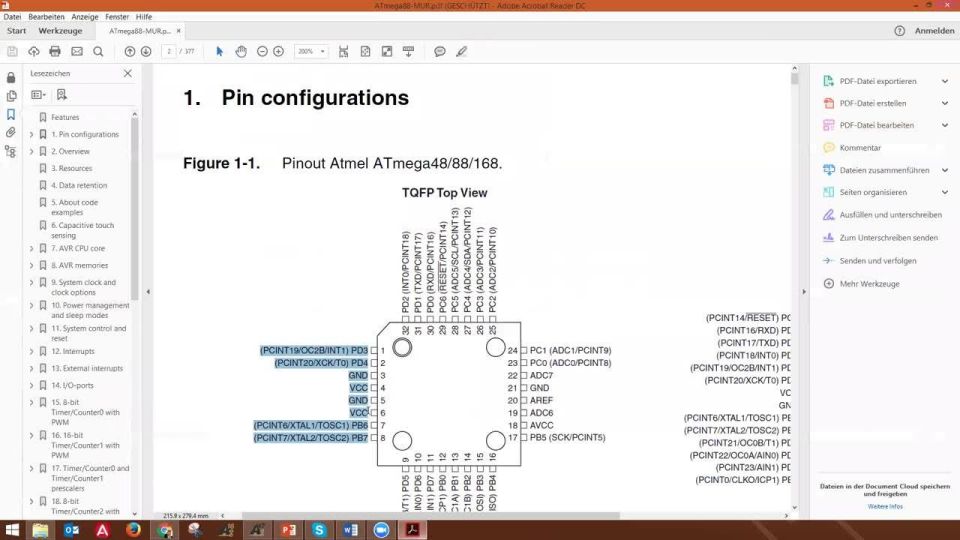This screenshot has height=540, width=960.
Task: Click the print icon in toolbar
Action: [55, 51]
